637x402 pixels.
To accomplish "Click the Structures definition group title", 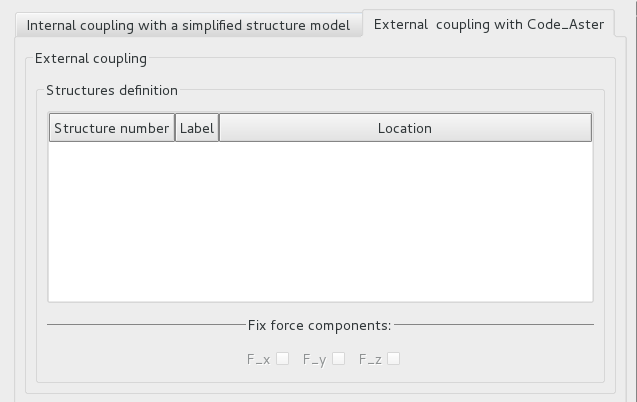I will click(112, 91).
